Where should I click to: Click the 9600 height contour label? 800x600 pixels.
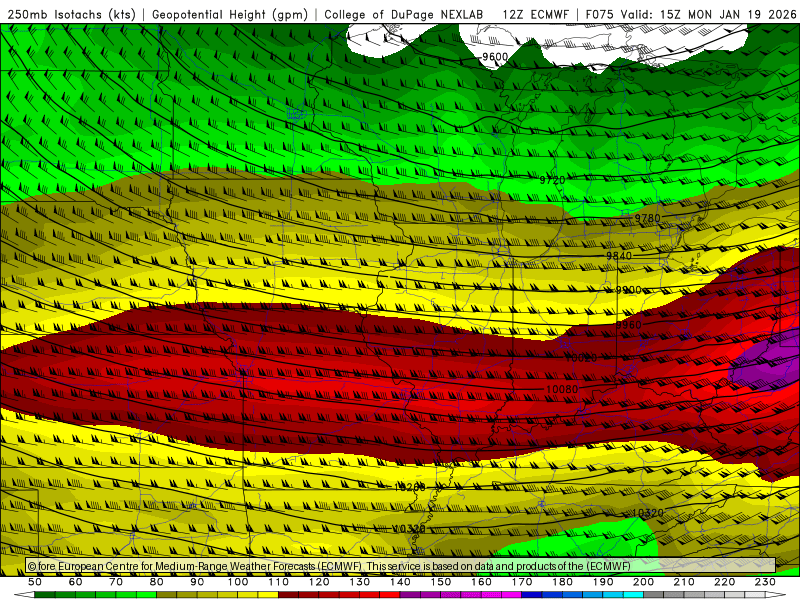tap(495, 56)
